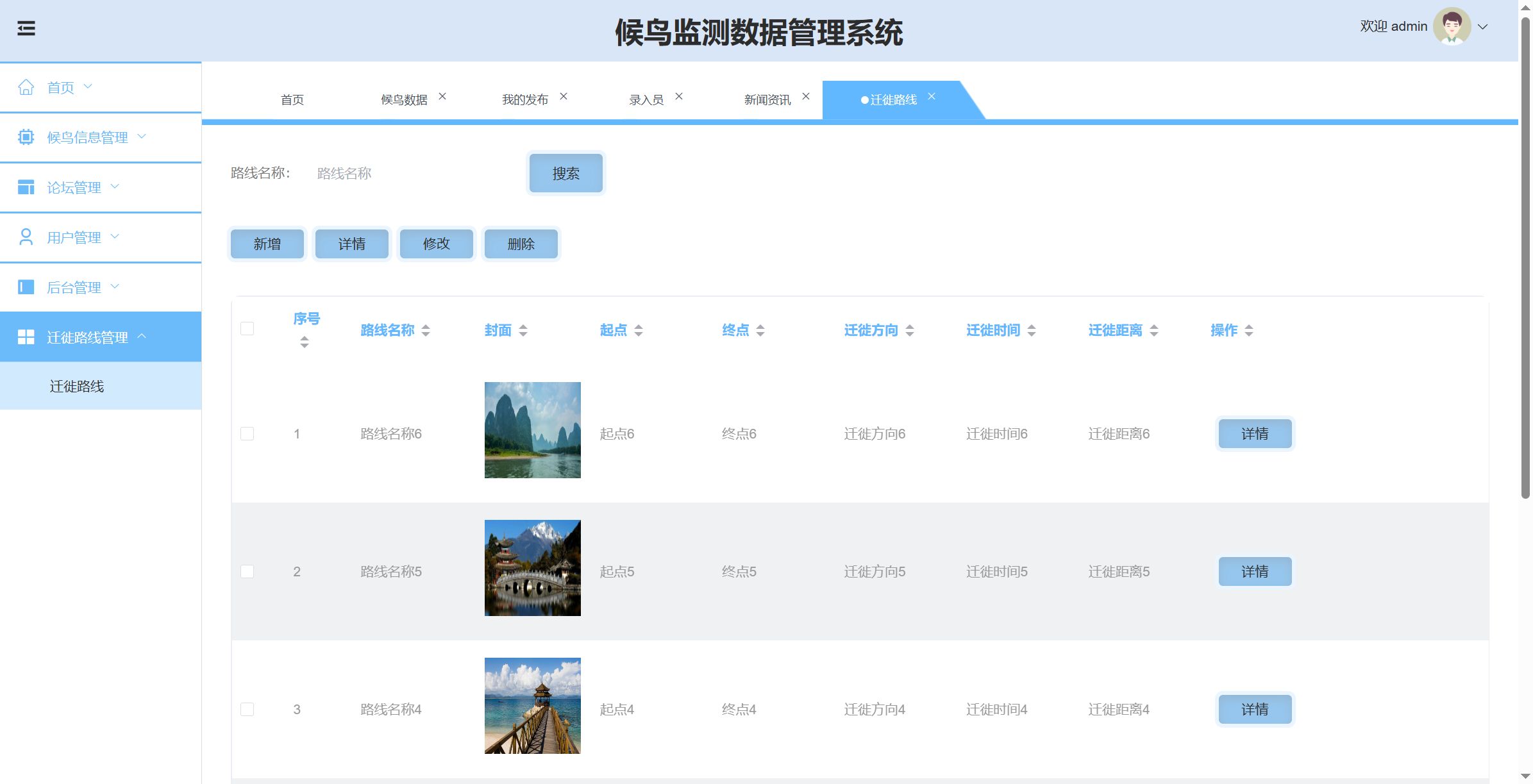
Task: Click the chip icon beside 候鸟信息管理
Action: coord(26,137)
